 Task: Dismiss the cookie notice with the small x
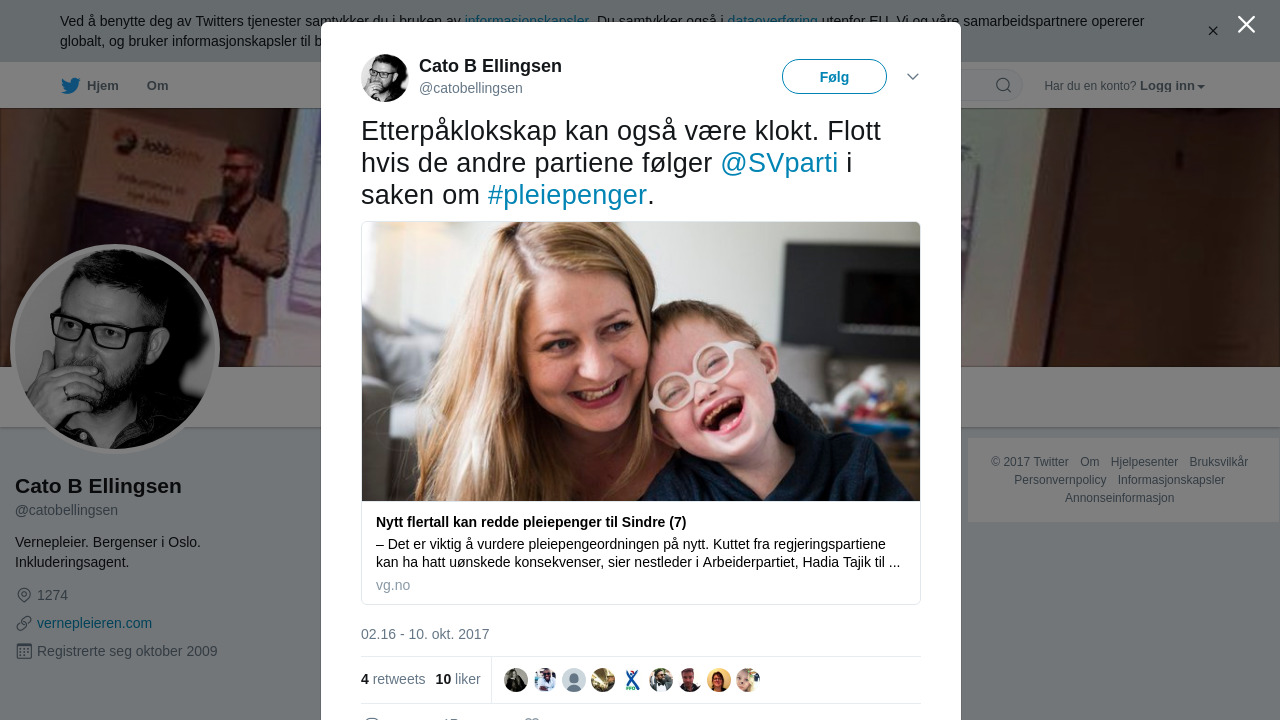click(x=1213, y=31)
